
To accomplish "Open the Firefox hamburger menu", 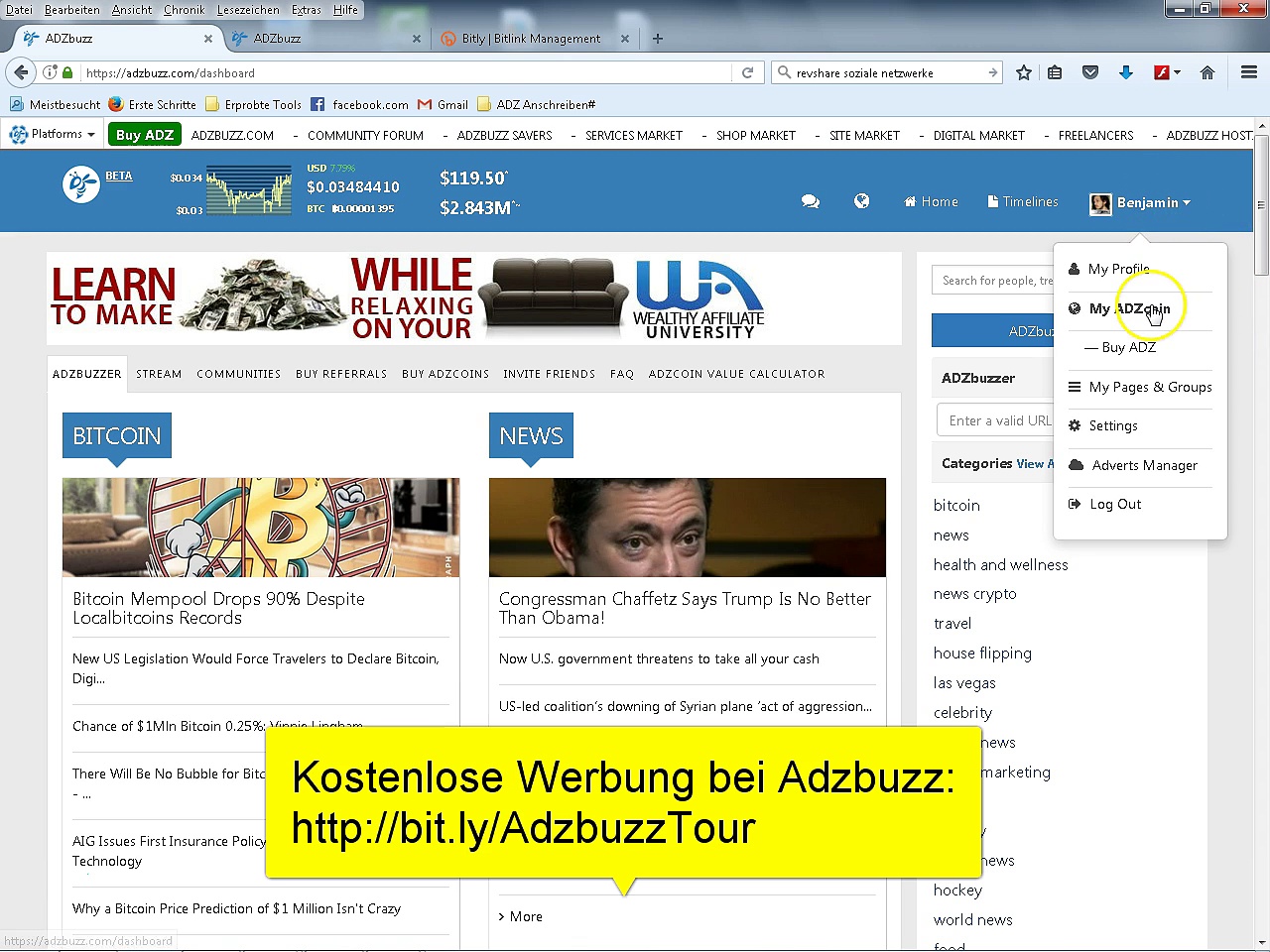I will [1248, 72].
